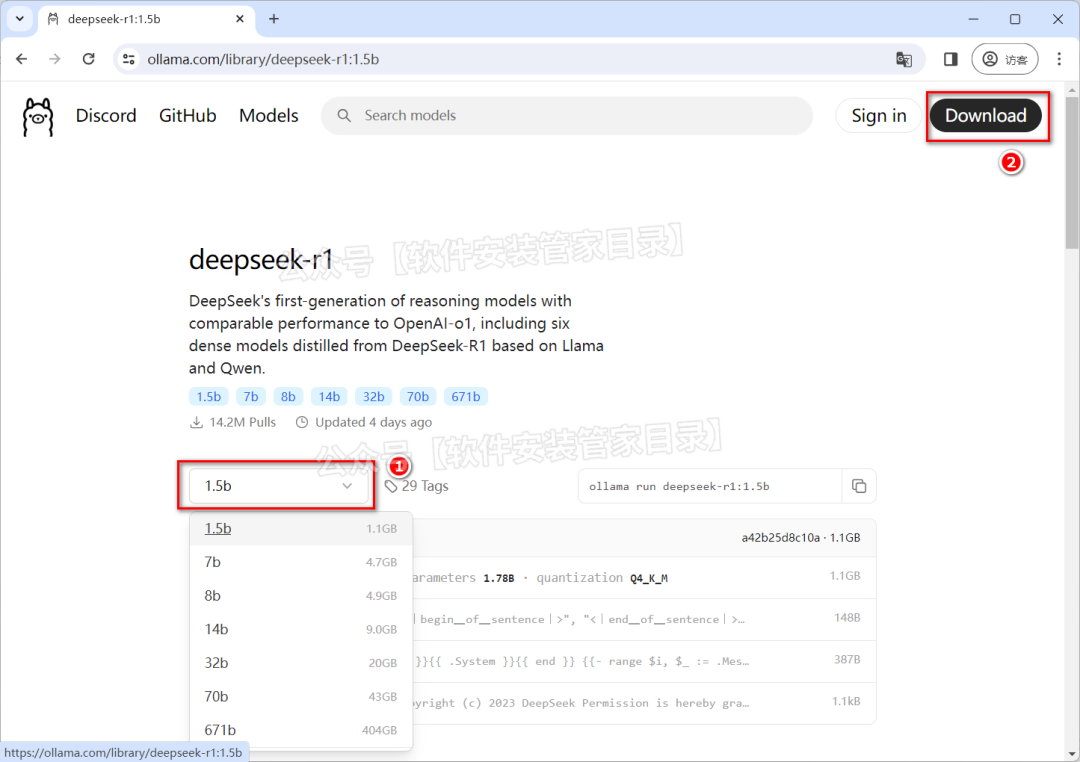Open Chrome three-dot menu

(1059, 59)
